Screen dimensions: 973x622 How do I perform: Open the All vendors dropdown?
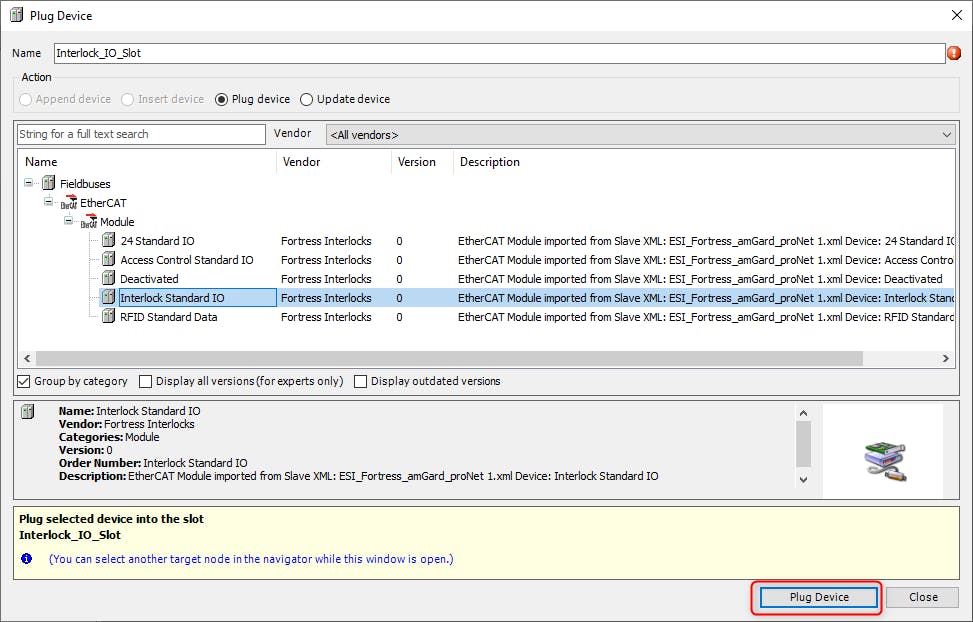point(640,135)
